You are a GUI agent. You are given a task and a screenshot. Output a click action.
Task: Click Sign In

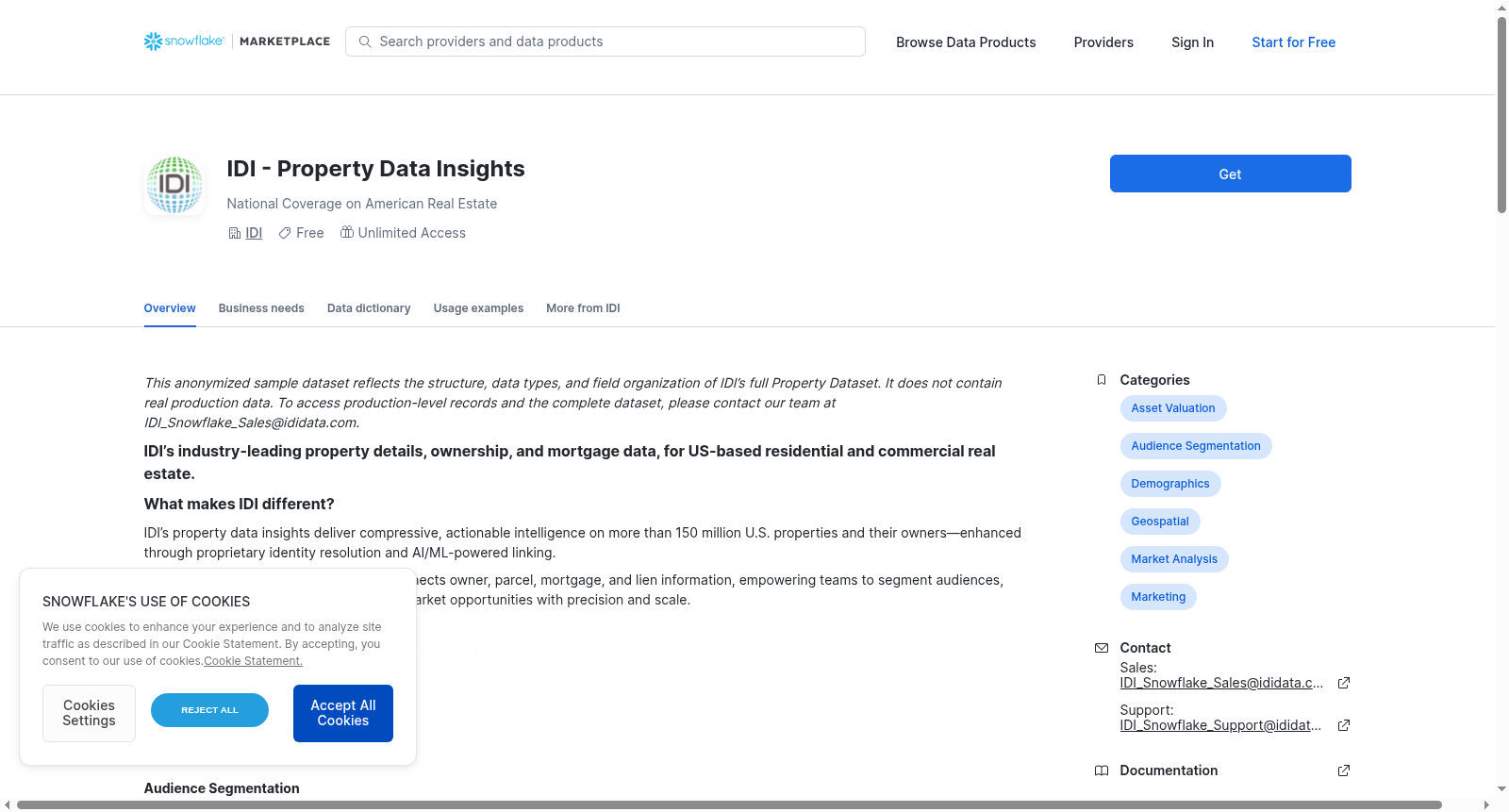1192,42
